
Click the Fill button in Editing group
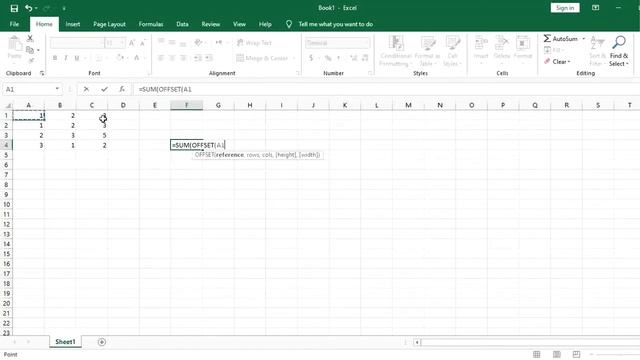[554, 50]
